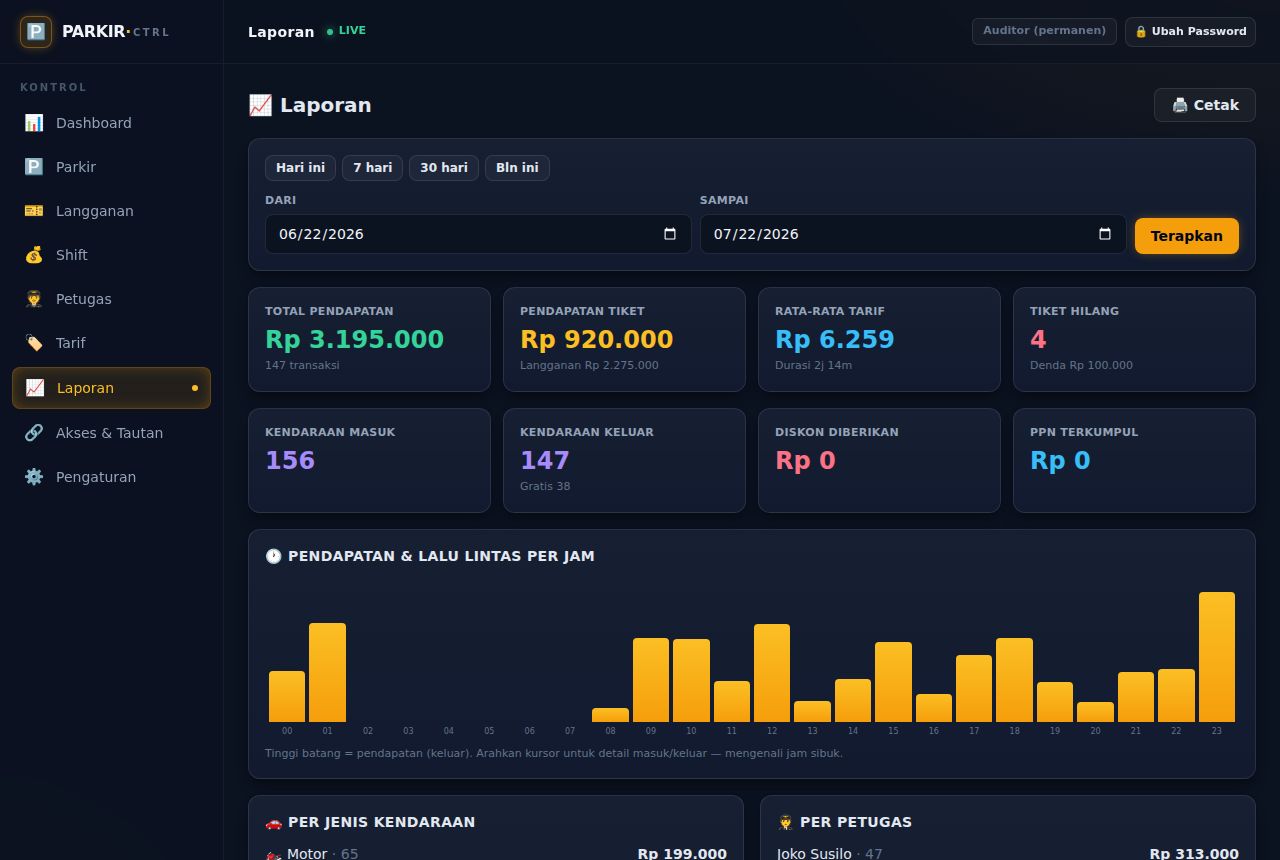Click the Akses & Tautan link icon
1280x860 pixels.
(34, 433)
